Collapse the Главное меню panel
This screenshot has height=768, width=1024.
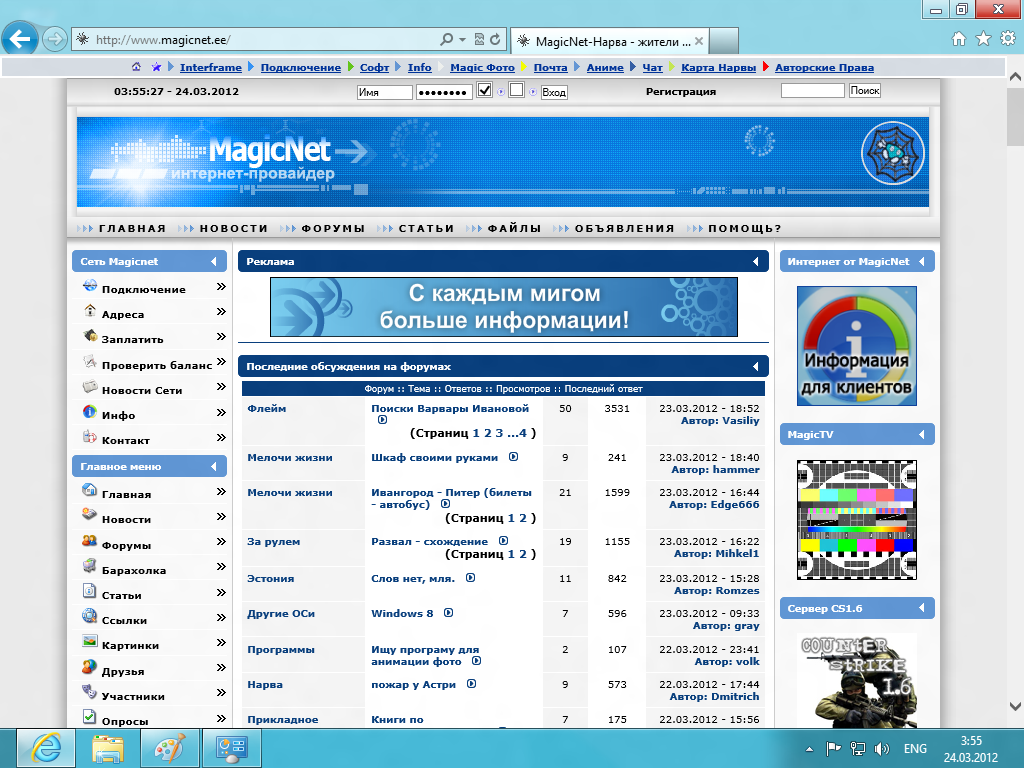pos(214,466)
